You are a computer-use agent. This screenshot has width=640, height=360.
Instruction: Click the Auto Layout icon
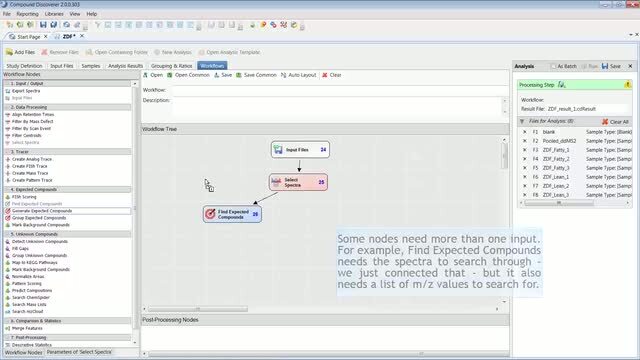pyautogui.click(x=283, y=75)
